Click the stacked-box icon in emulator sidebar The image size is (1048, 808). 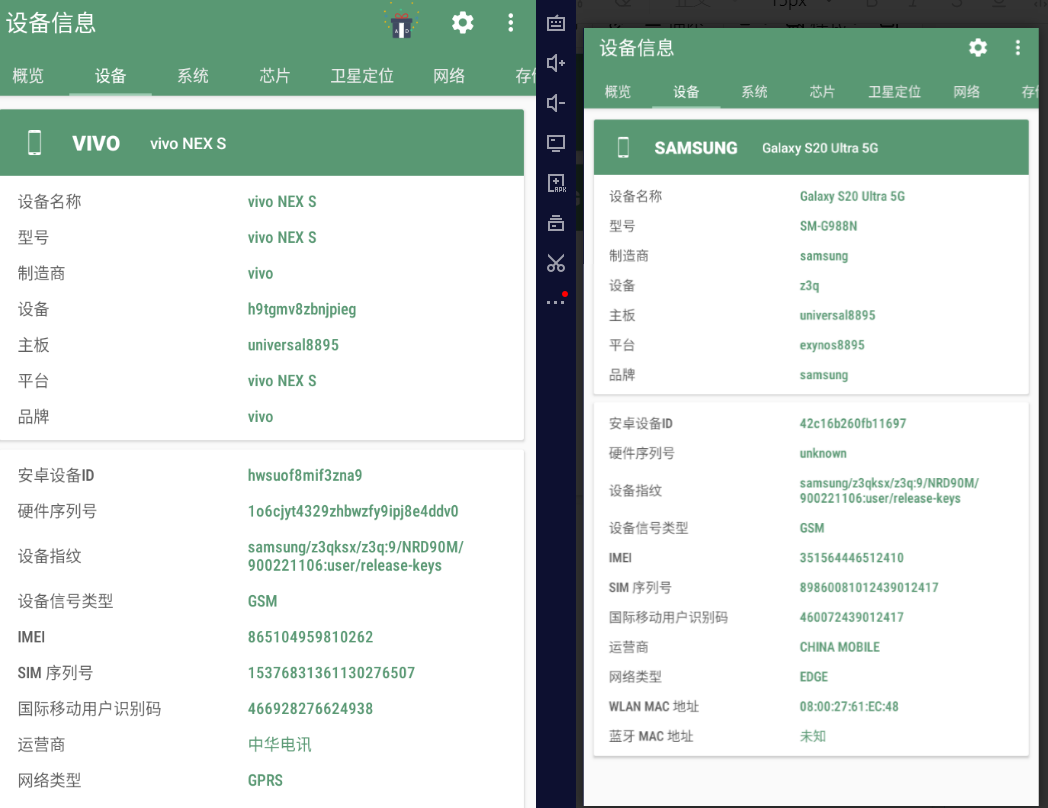coord(555,223)
